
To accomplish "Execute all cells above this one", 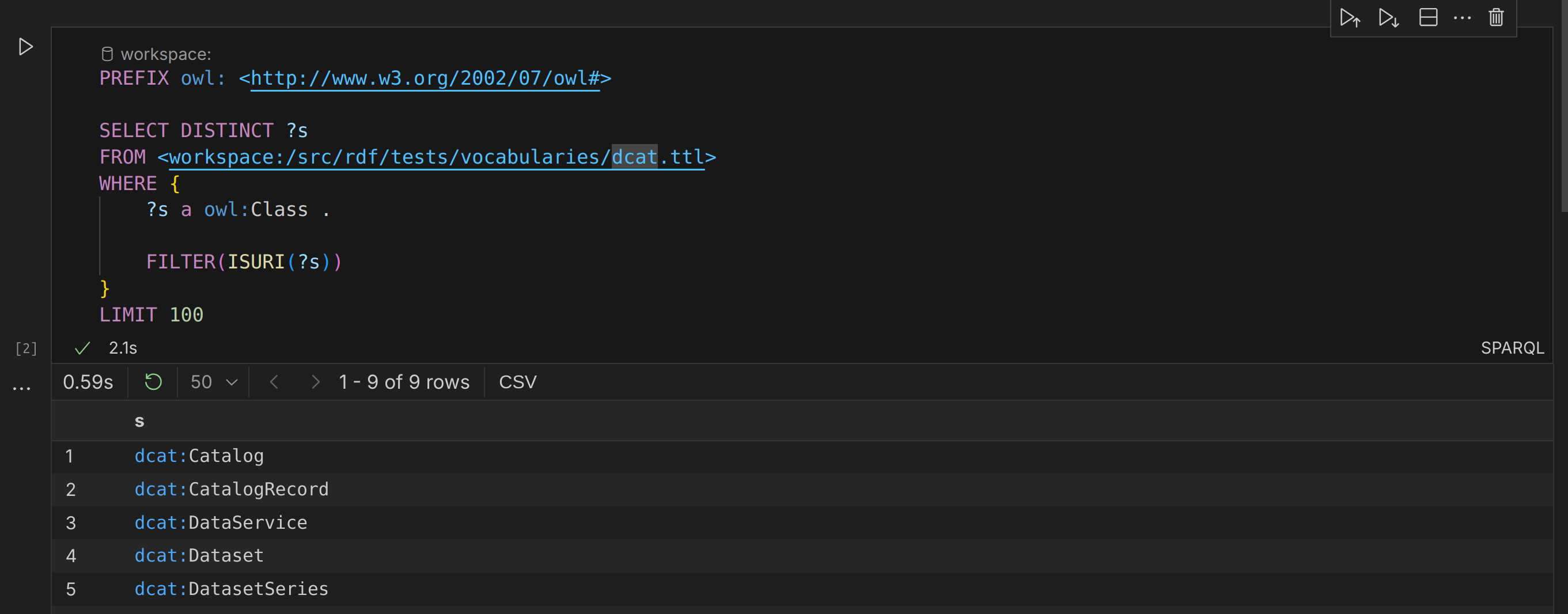I will click(1350, 18).
